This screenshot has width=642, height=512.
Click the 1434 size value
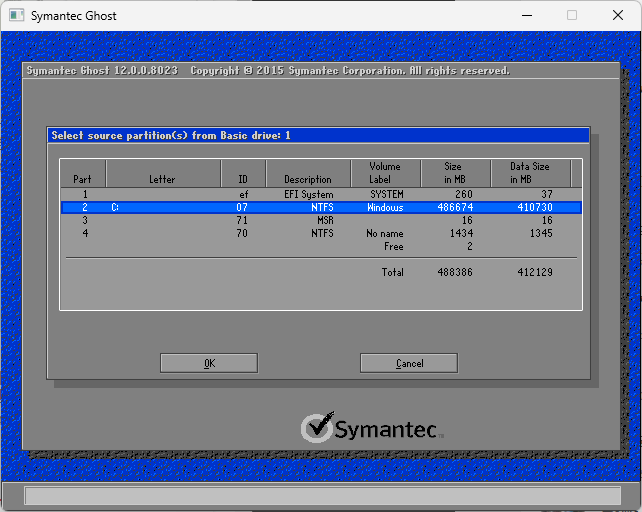(x=461, y=233)
